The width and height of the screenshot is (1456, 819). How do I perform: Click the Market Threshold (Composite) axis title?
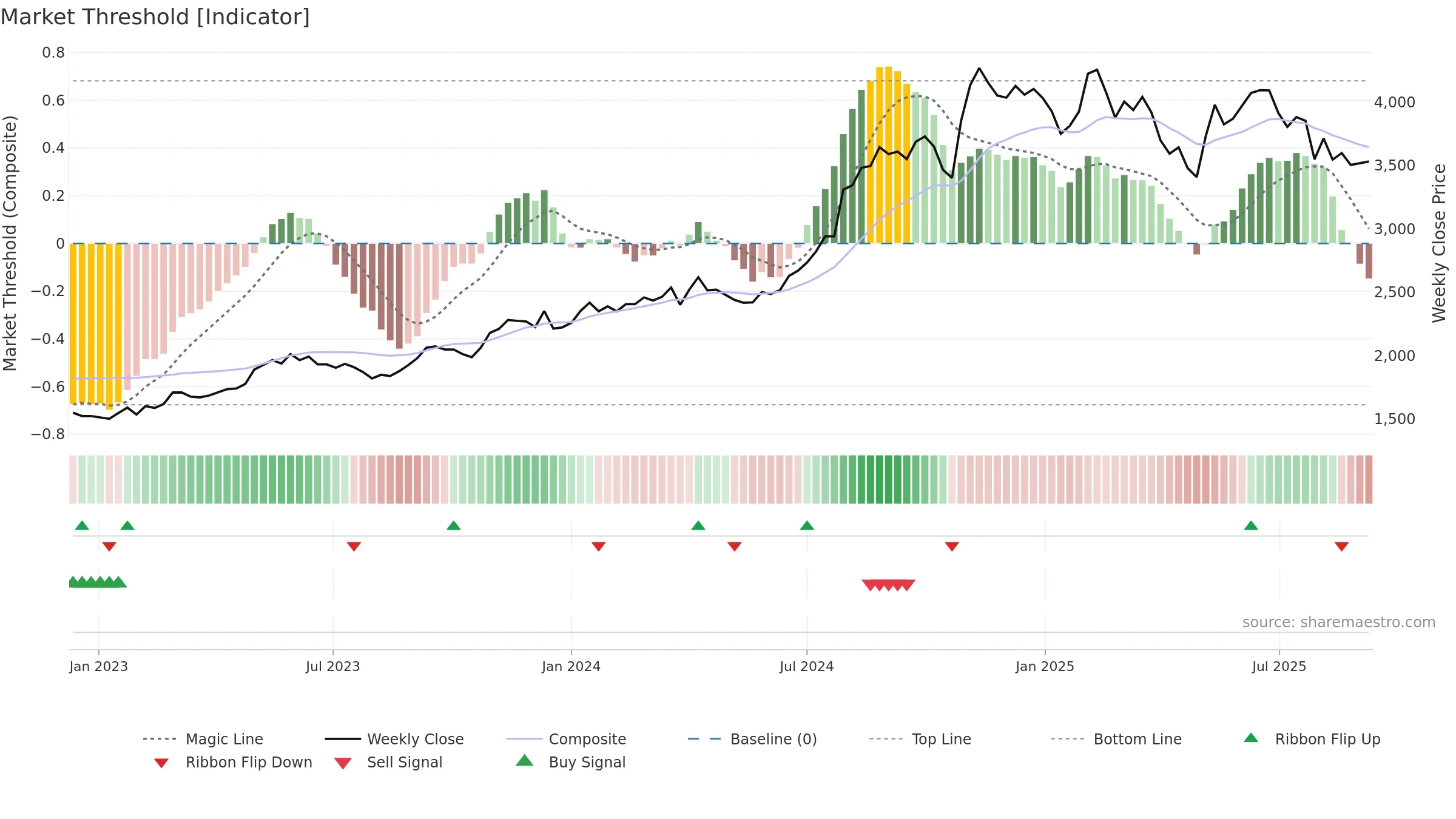tap(10, 243)
